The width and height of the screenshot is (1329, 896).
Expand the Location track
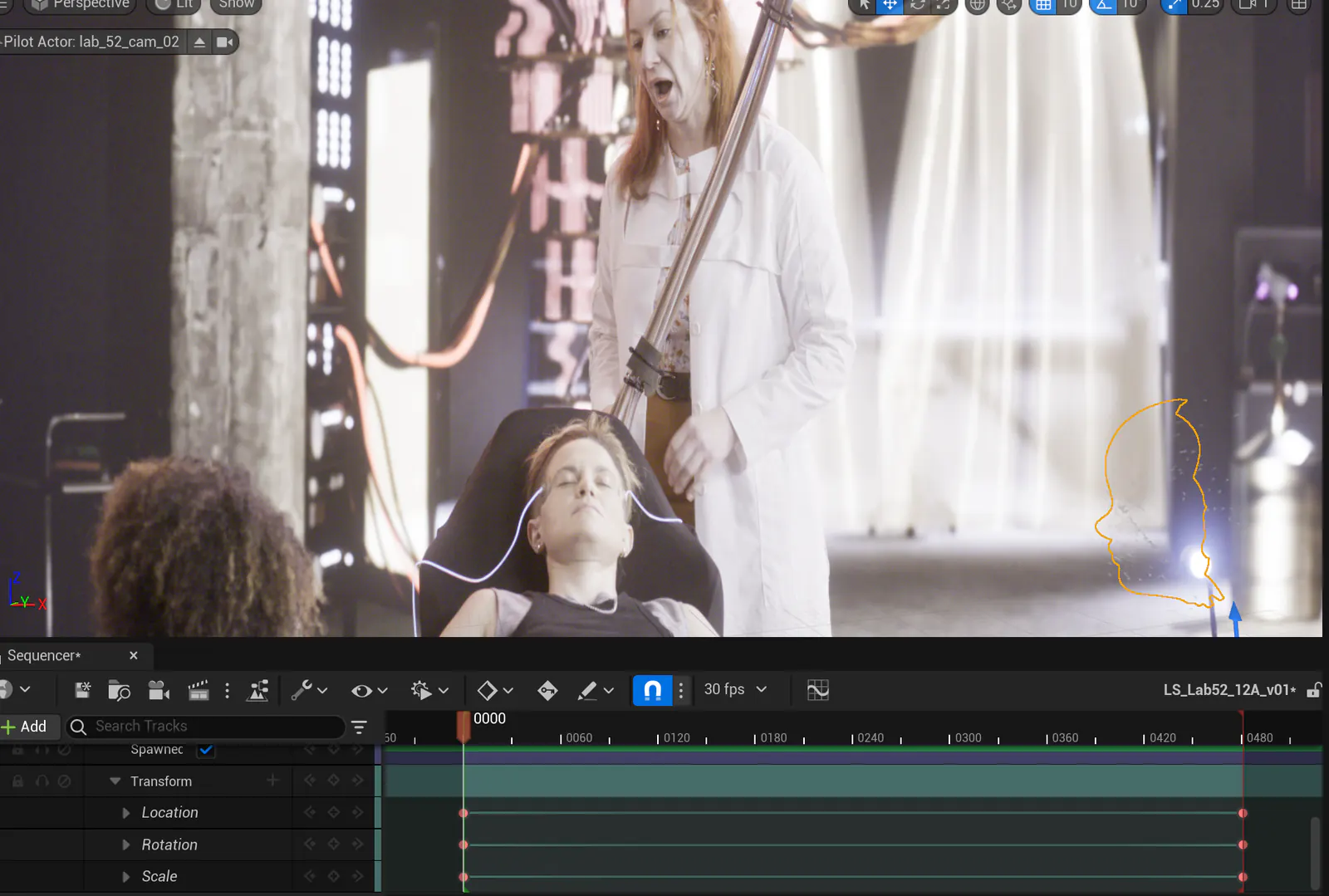[126, 813]
